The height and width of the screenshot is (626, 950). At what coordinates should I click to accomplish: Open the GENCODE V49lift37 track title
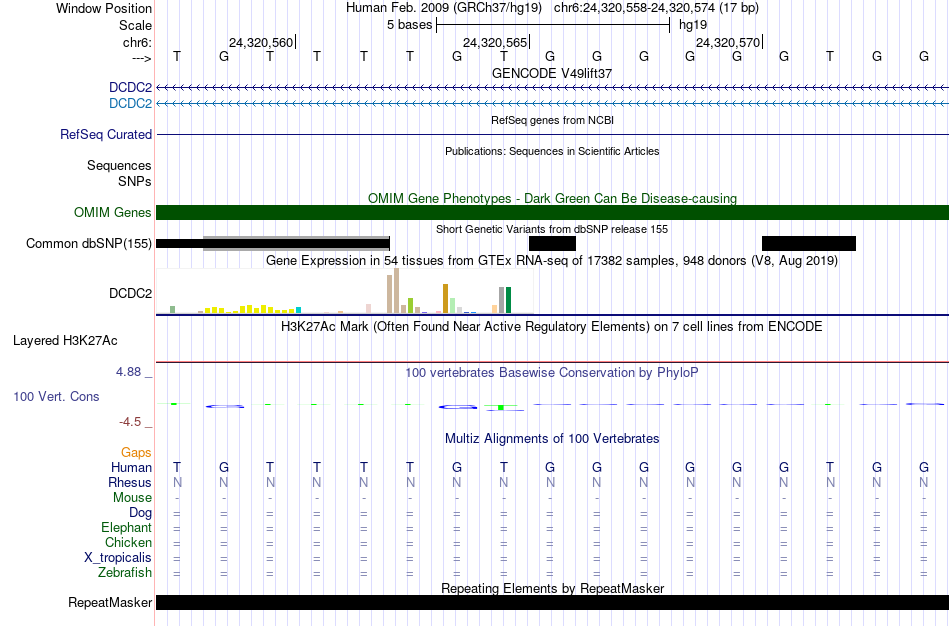pos(552,73)
